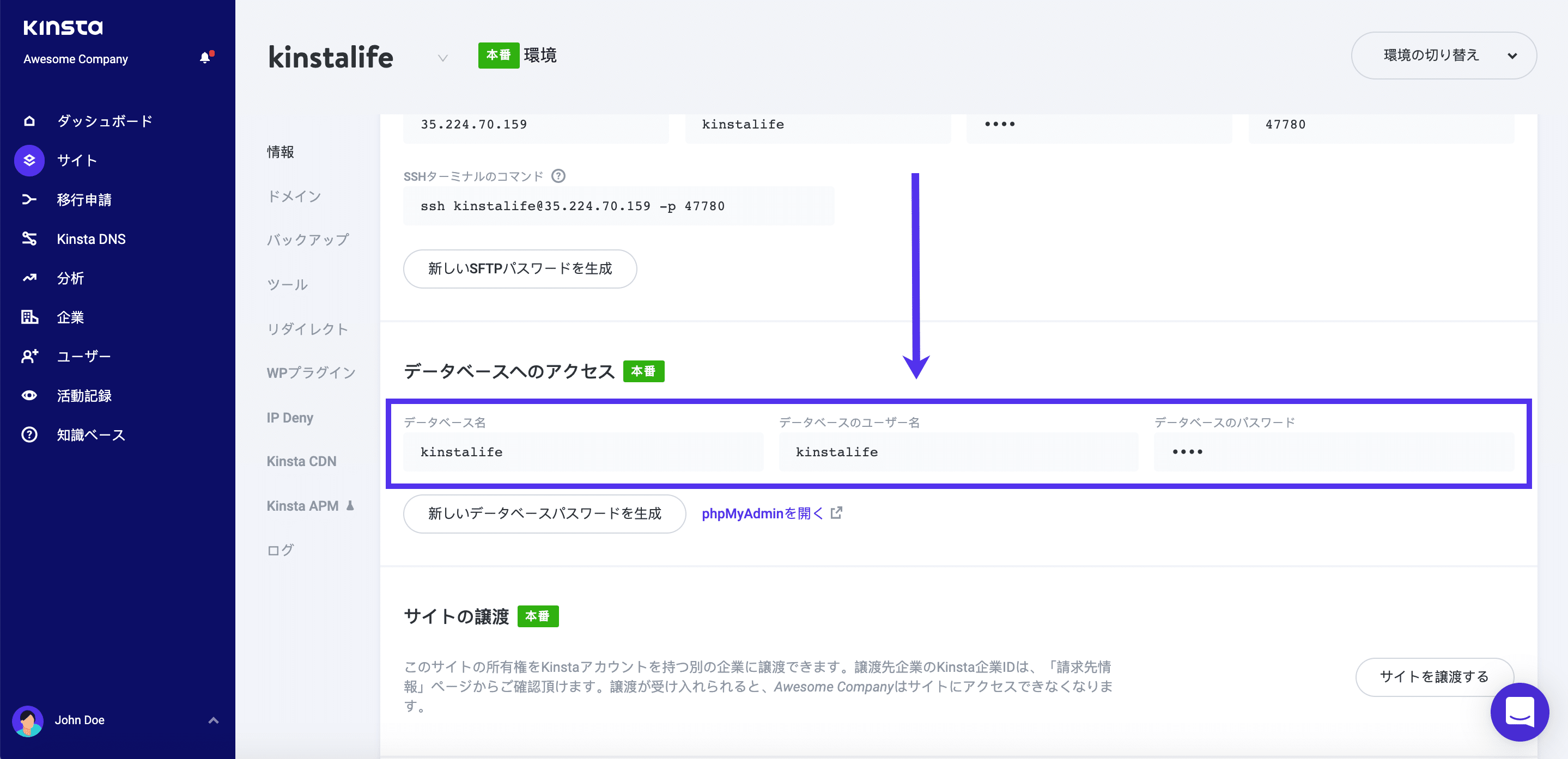Click the 移行申請 arrow icon
The height and width of the screenshot is (759, 1568).
(x=29, y=199)
